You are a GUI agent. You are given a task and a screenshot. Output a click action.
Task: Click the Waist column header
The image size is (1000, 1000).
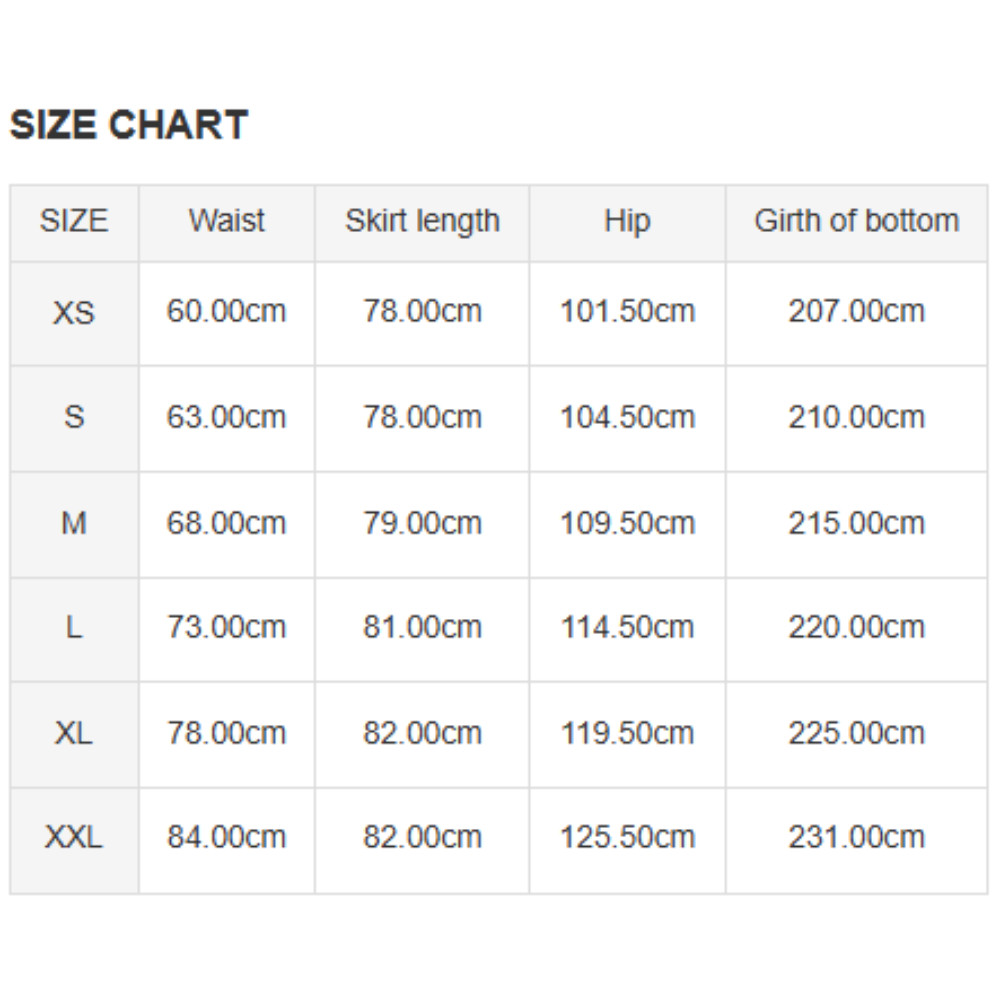coord(227,221)
